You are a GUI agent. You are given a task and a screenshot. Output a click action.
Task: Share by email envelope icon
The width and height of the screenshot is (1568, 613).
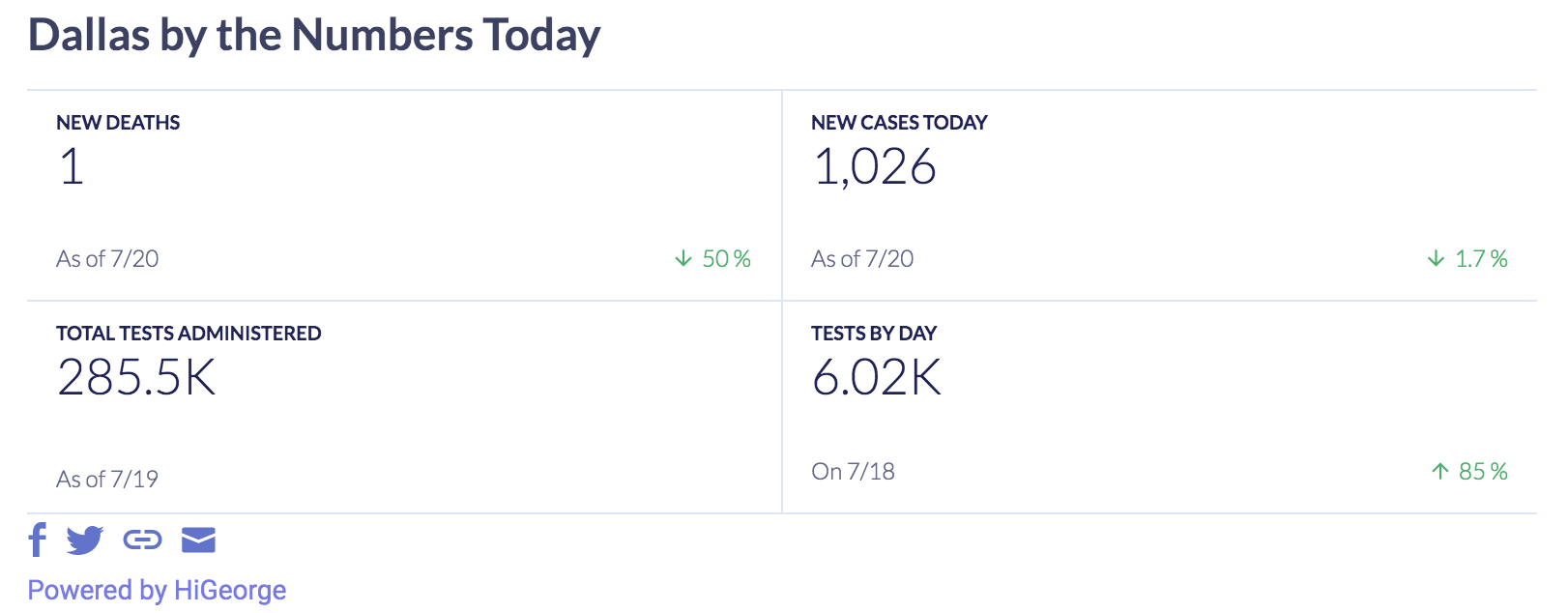(198, 540)
